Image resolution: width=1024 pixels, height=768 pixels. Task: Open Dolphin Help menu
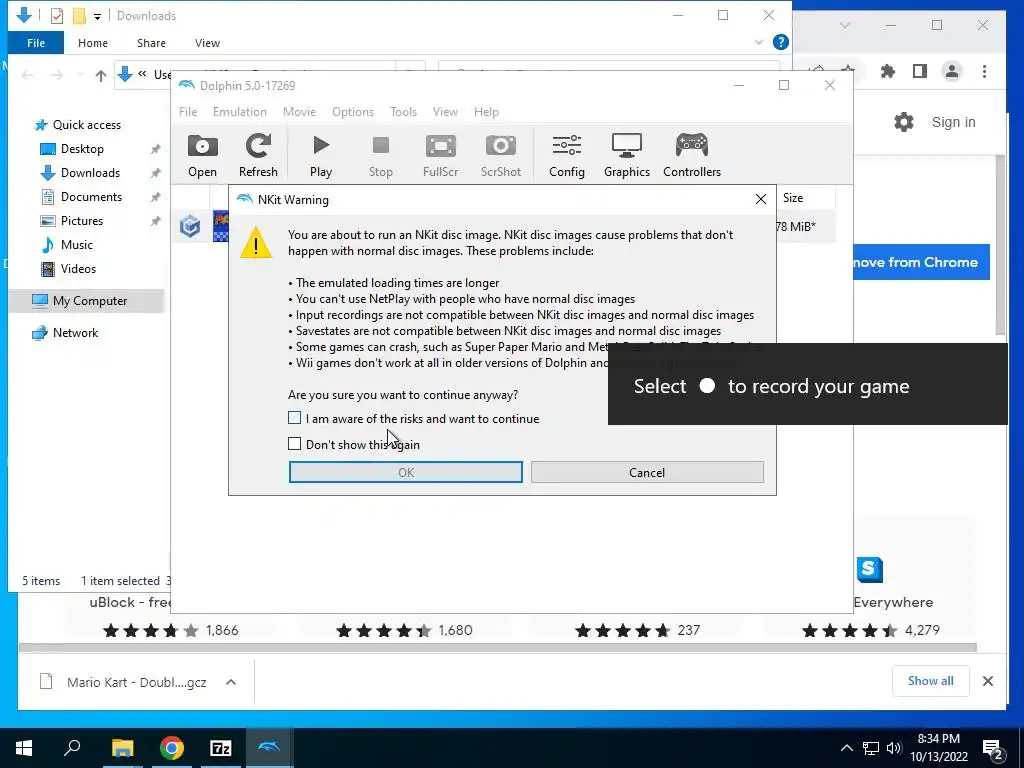pos(487,112)
